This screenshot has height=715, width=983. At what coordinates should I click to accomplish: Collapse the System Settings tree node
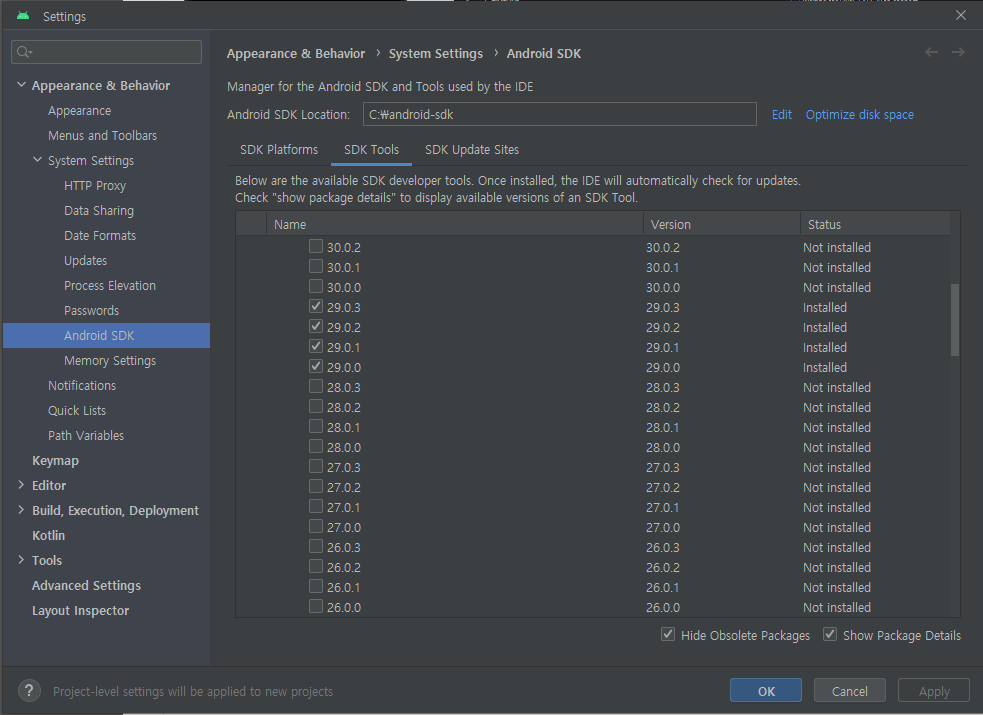tap(38, 160)
